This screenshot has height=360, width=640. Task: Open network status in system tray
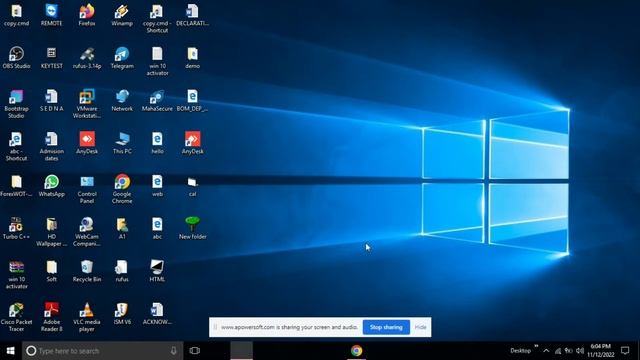[558, 351]
